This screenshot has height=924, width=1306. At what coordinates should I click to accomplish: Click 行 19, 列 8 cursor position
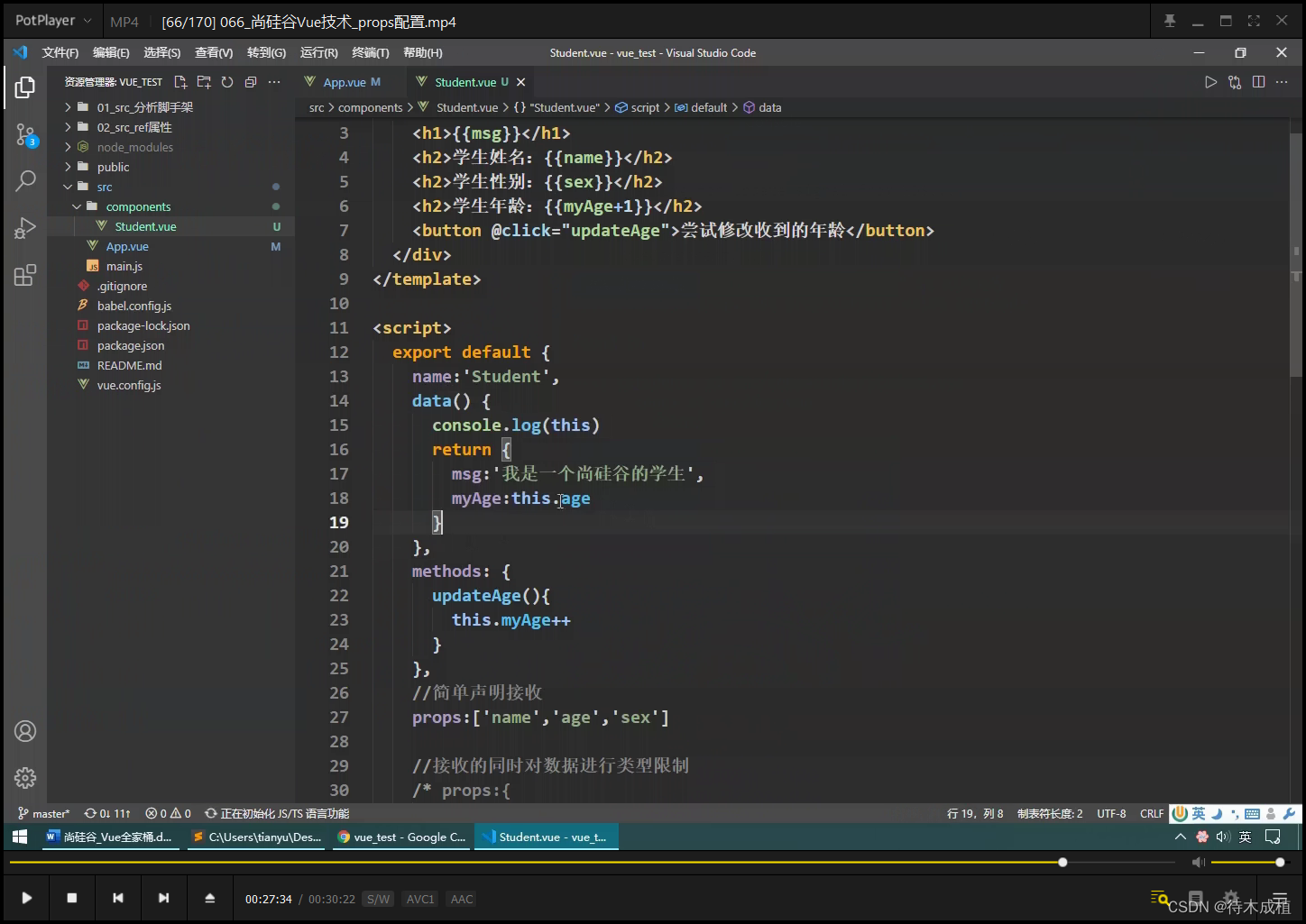[x=975, y=813]
